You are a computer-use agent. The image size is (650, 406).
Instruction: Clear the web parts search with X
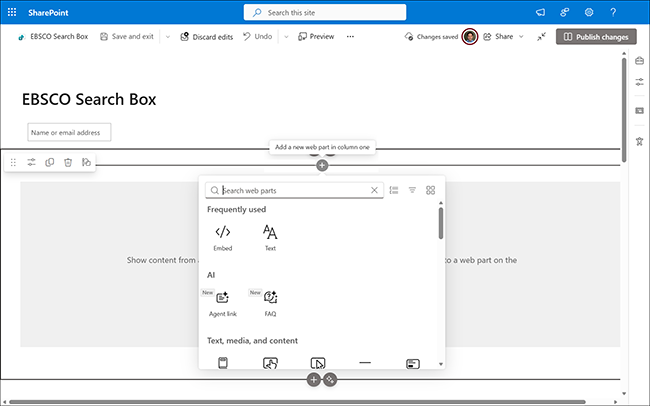point(374,190)
